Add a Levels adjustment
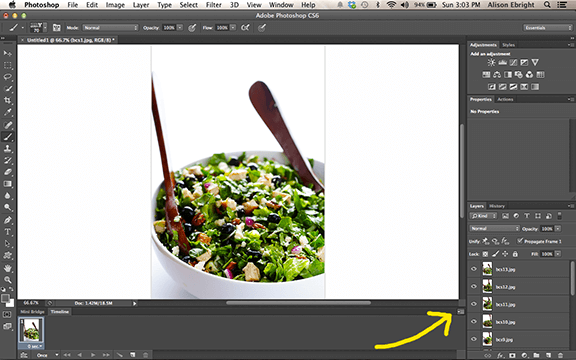This screenshot has height=360, width=576. tap(502, 62)
